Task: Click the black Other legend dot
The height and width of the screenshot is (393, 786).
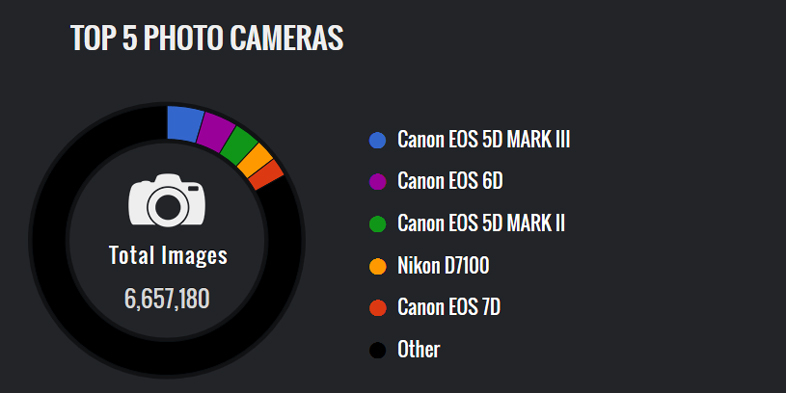Action: click(377, 350)
